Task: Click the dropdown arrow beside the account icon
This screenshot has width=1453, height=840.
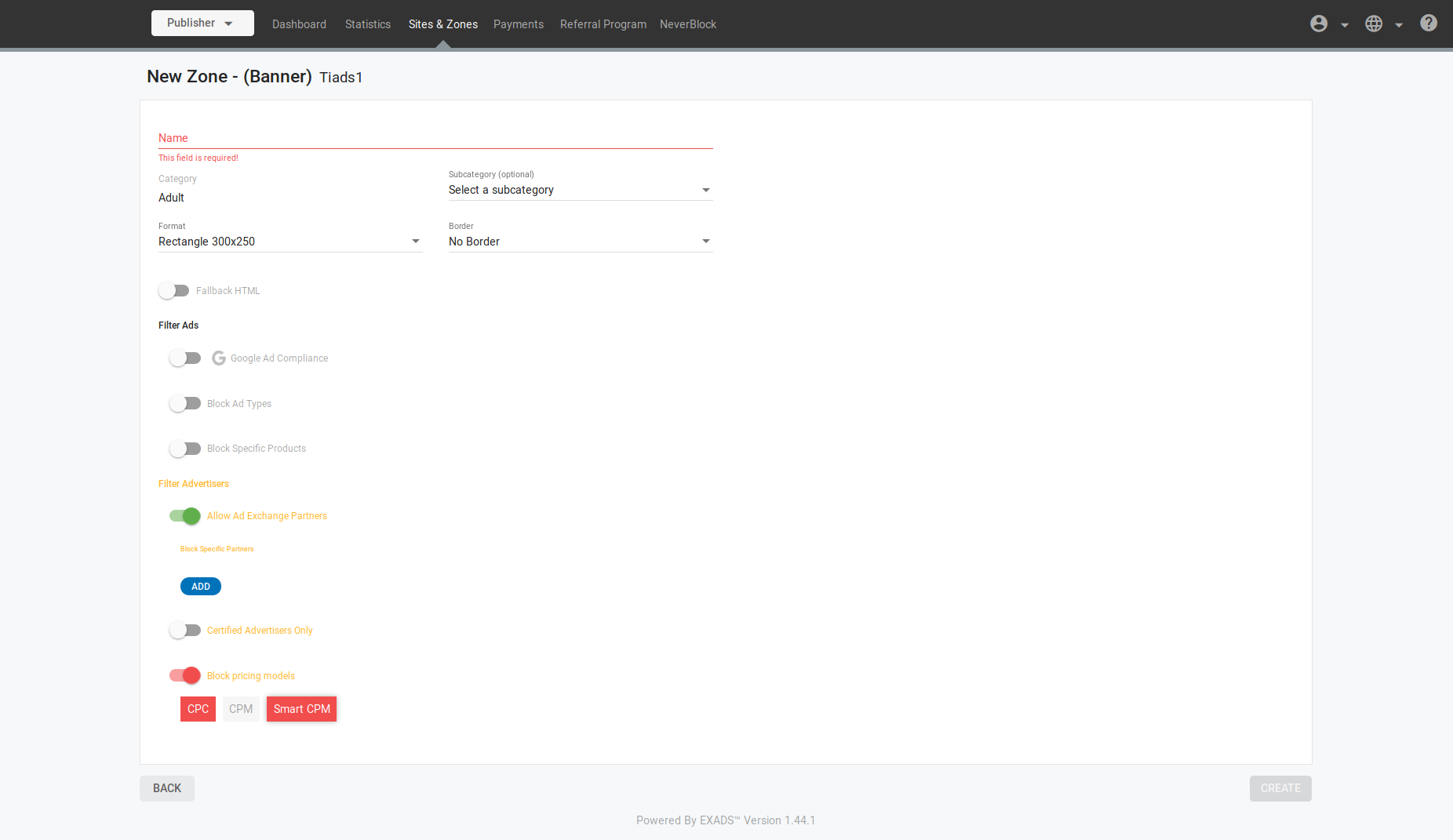Action: pyautogui.click(x=1345, y=25)
